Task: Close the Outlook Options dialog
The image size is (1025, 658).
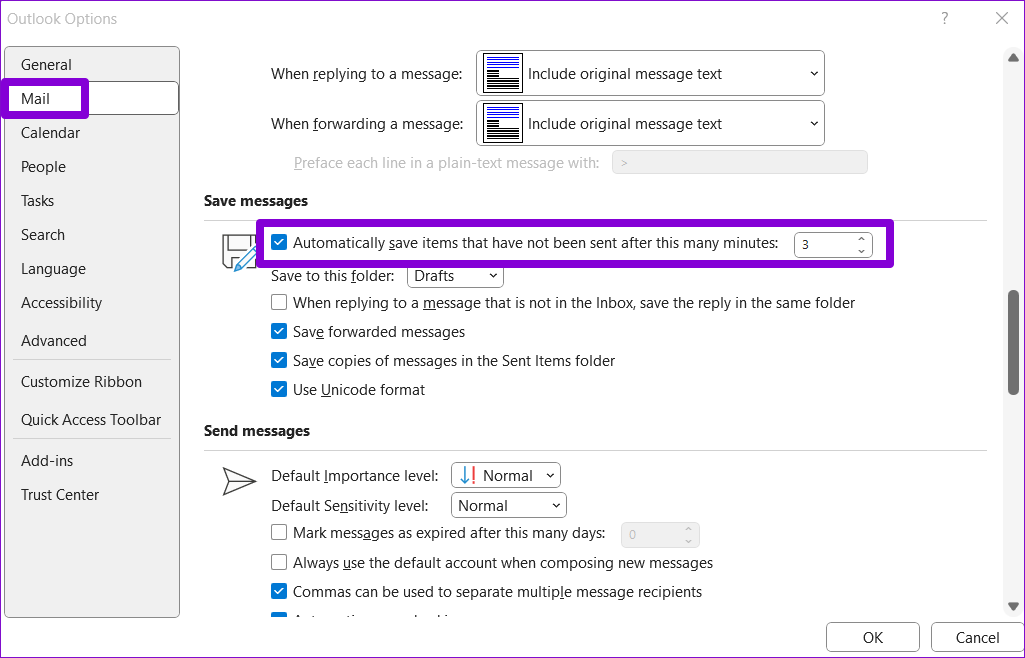Action: pyautogui.click(x=1001, y=18)
